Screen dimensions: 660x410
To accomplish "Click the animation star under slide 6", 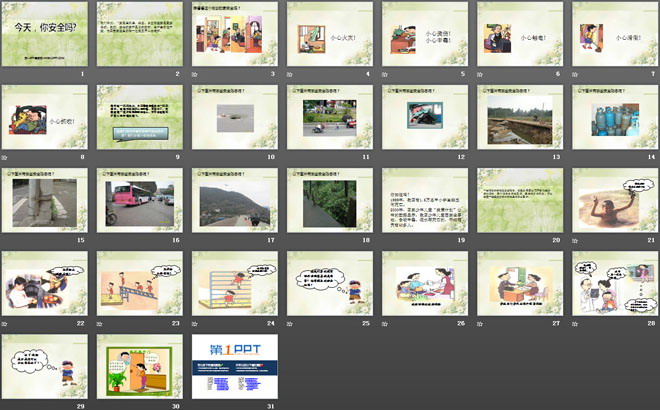I will click(x=480, y=75).
